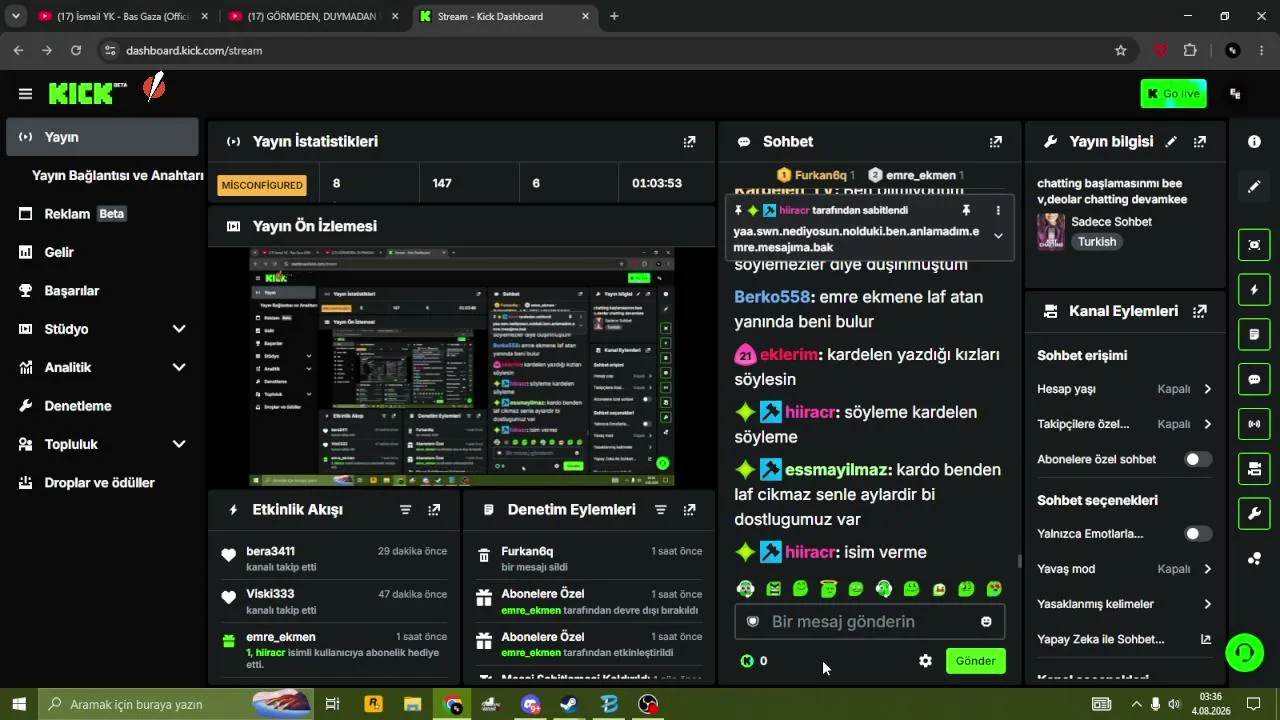Toggle the chat bubble widget in the right sidebar
1280x720 pixels.
point(1254,380)
